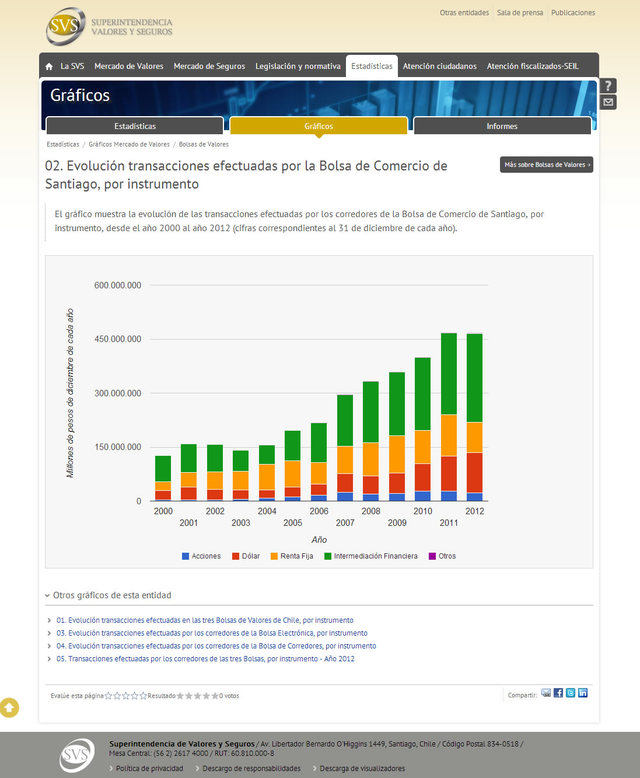Screen dimensions: 640x778
Task: Click 'Gráficos Mercado de Valores' breadcrumb
Action: click(x=129, y=144)
